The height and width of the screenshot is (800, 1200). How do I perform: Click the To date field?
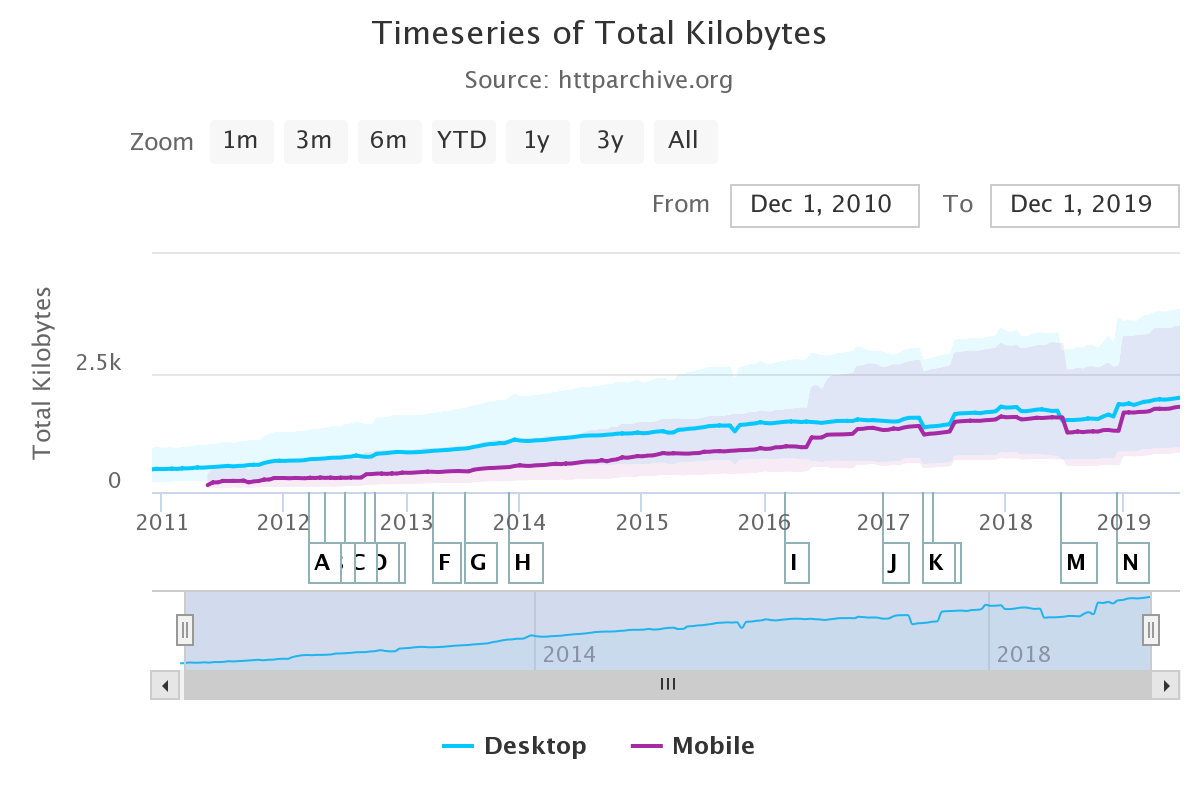tap(1085, 205)
